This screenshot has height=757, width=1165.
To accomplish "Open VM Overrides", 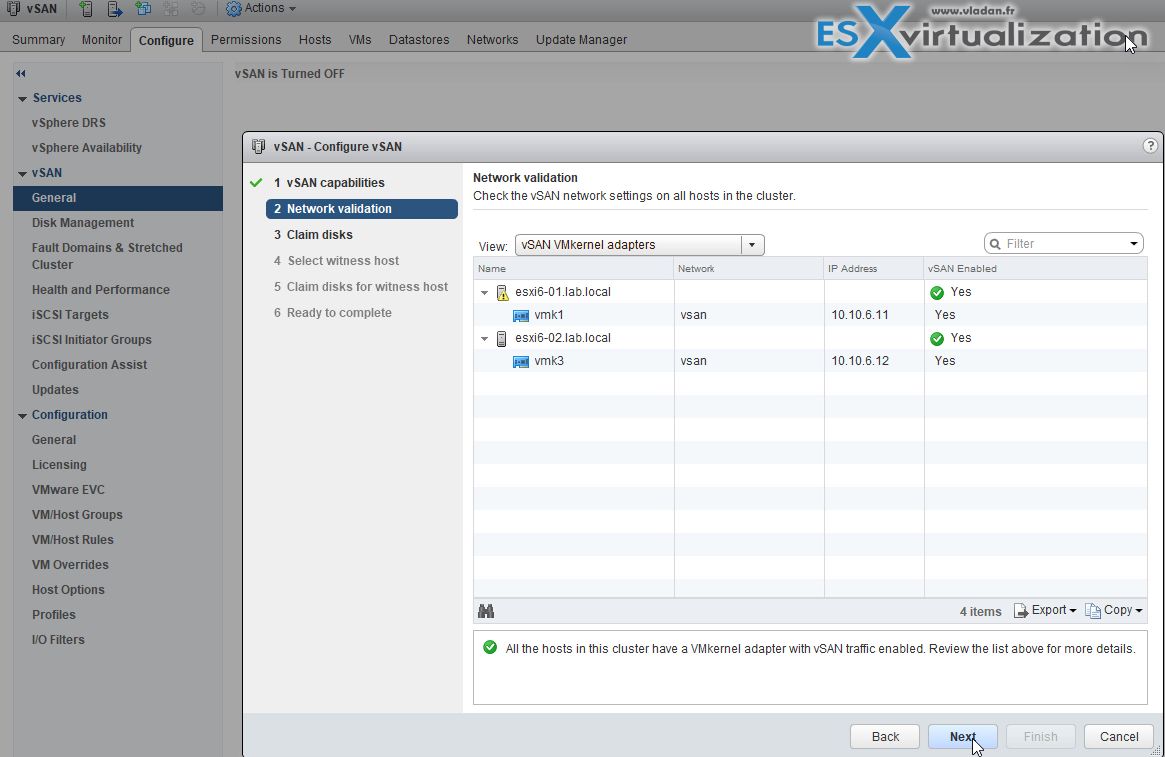I will (70, 565).
